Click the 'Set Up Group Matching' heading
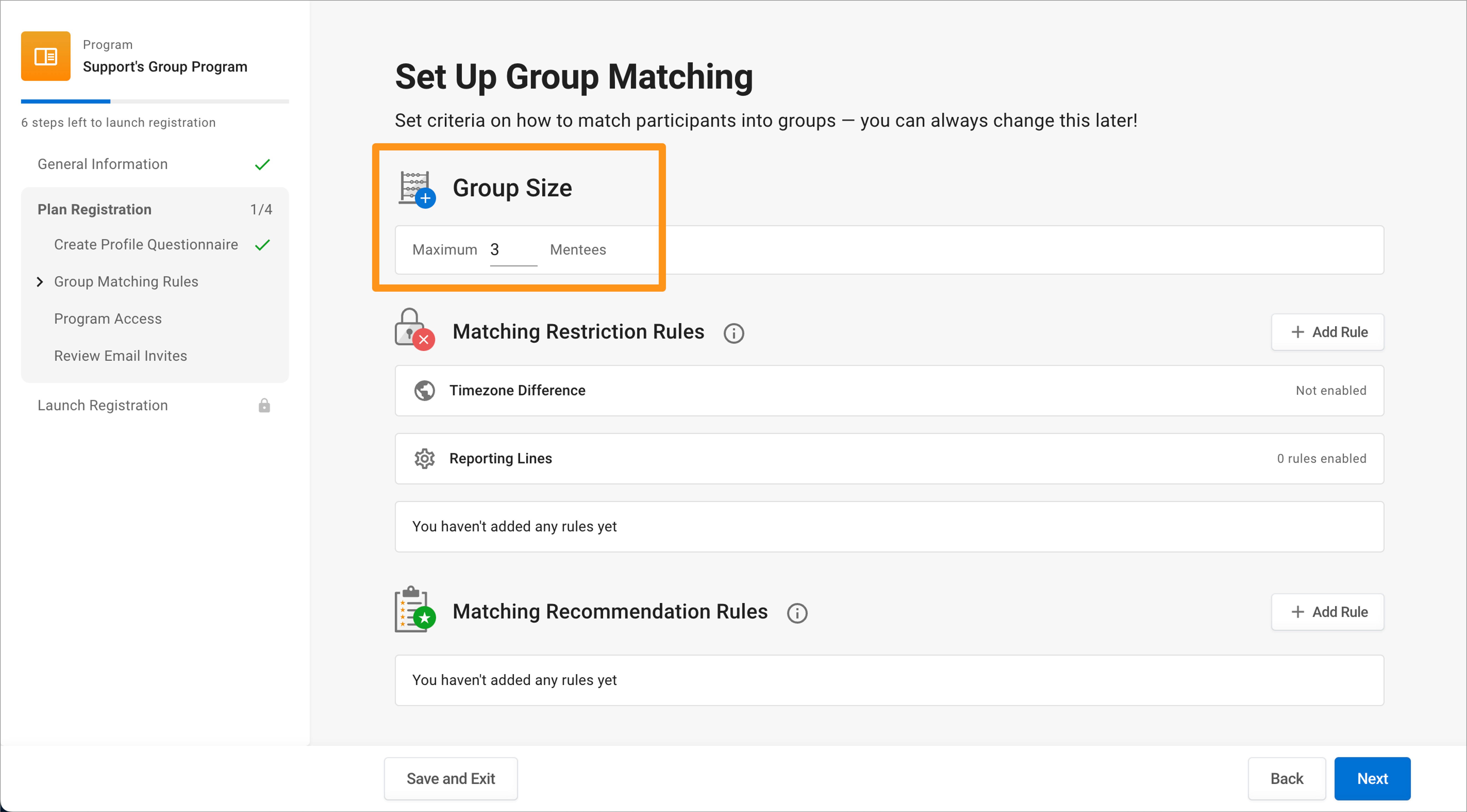This screenshot has width=1467, height=812. click(x=574, y=77)
